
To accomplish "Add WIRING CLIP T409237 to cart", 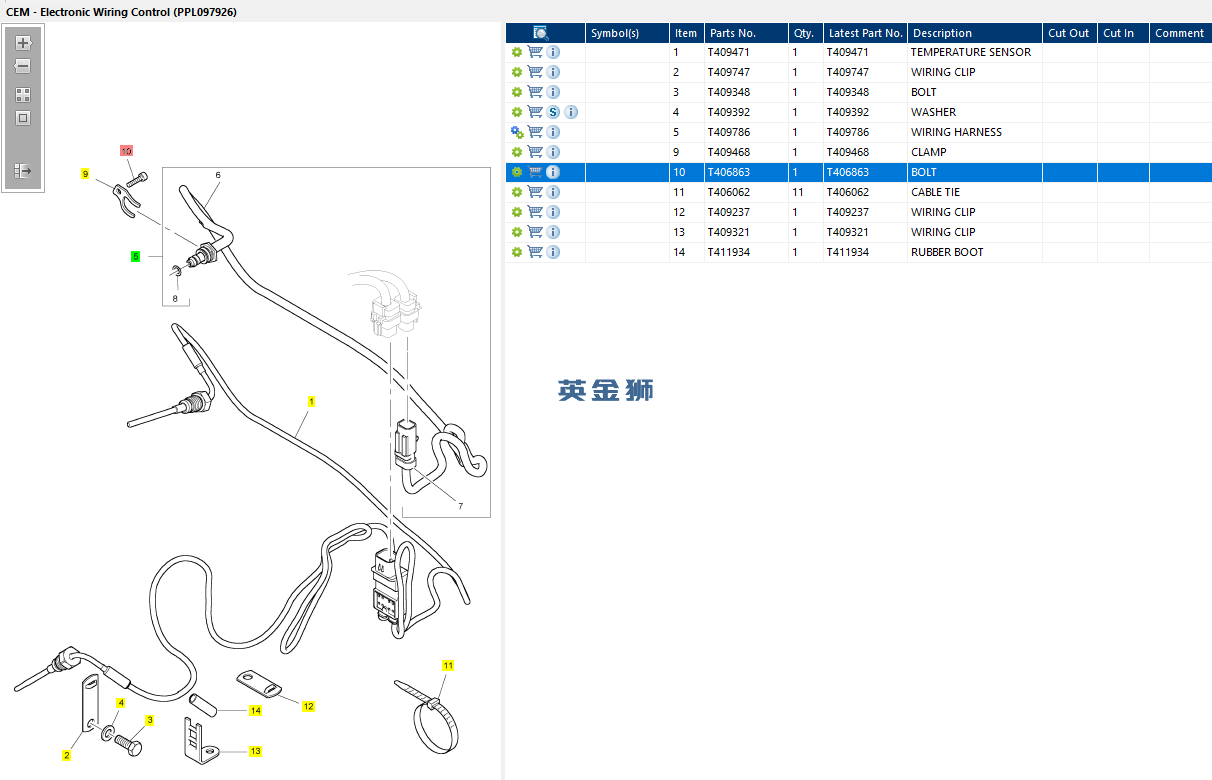I will pyautogui.click(x=535, y=212).
